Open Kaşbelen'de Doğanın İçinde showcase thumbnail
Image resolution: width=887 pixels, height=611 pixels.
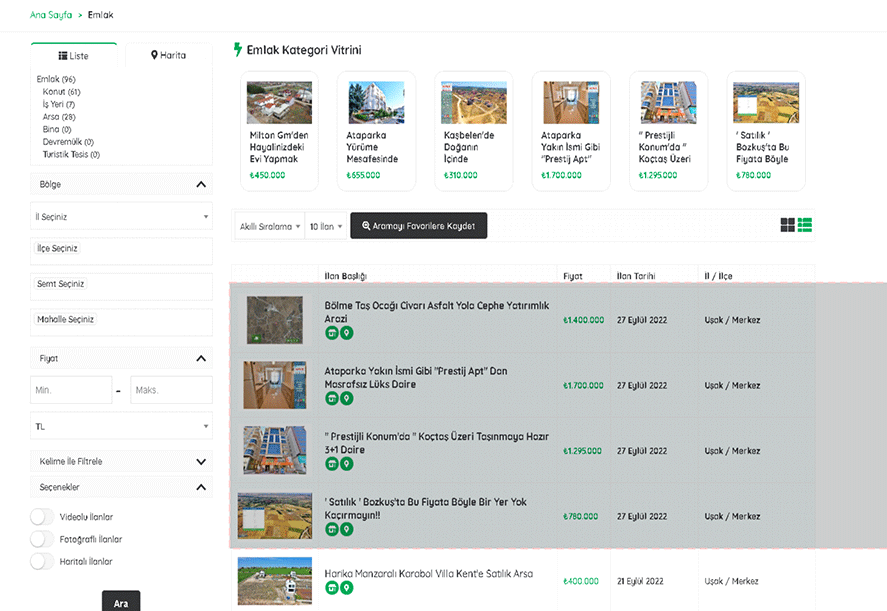click(x=474, y=103)
